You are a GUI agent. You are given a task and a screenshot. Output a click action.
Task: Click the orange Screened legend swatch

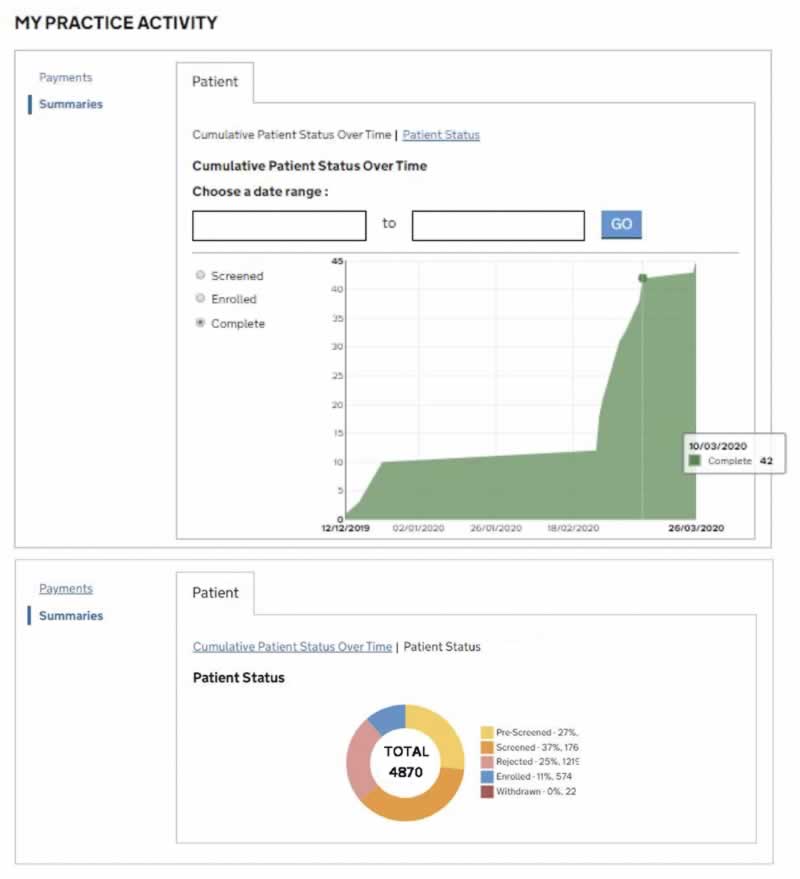487,747
